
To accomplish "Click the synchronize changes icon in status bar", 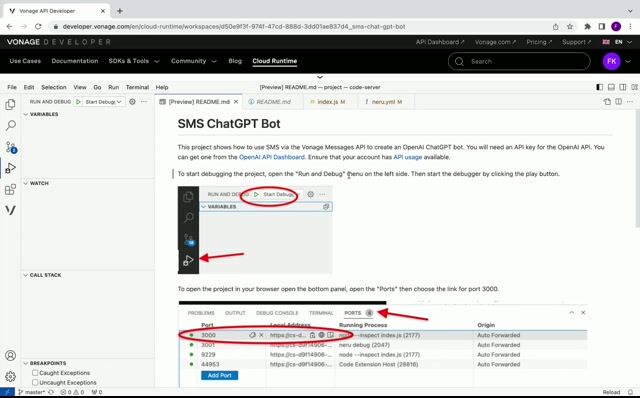I will click(51, 392).
